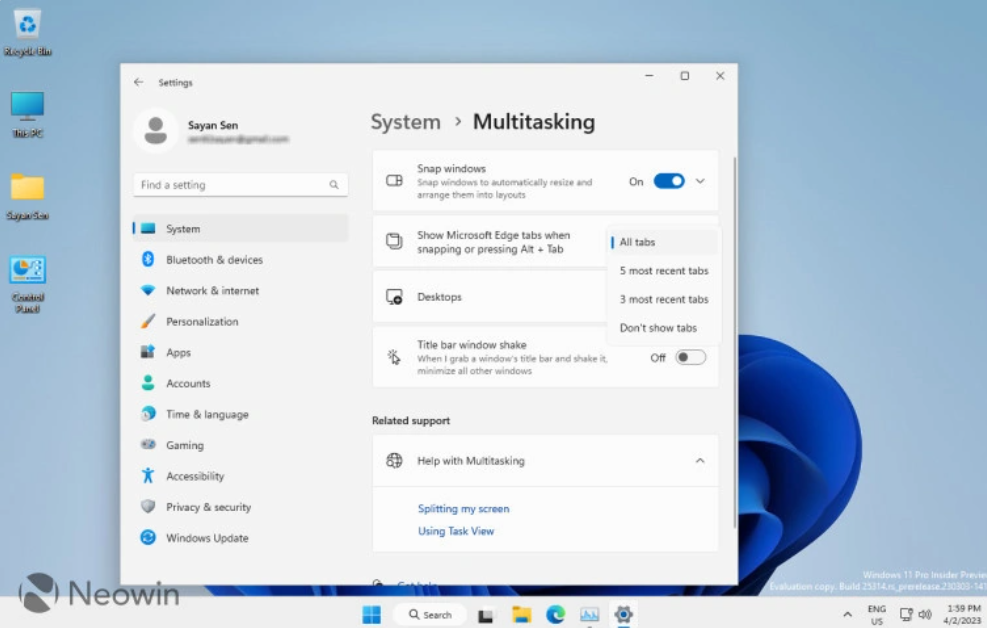Choose Don't show tabs option
987x628 pixels.
(663, 328)
